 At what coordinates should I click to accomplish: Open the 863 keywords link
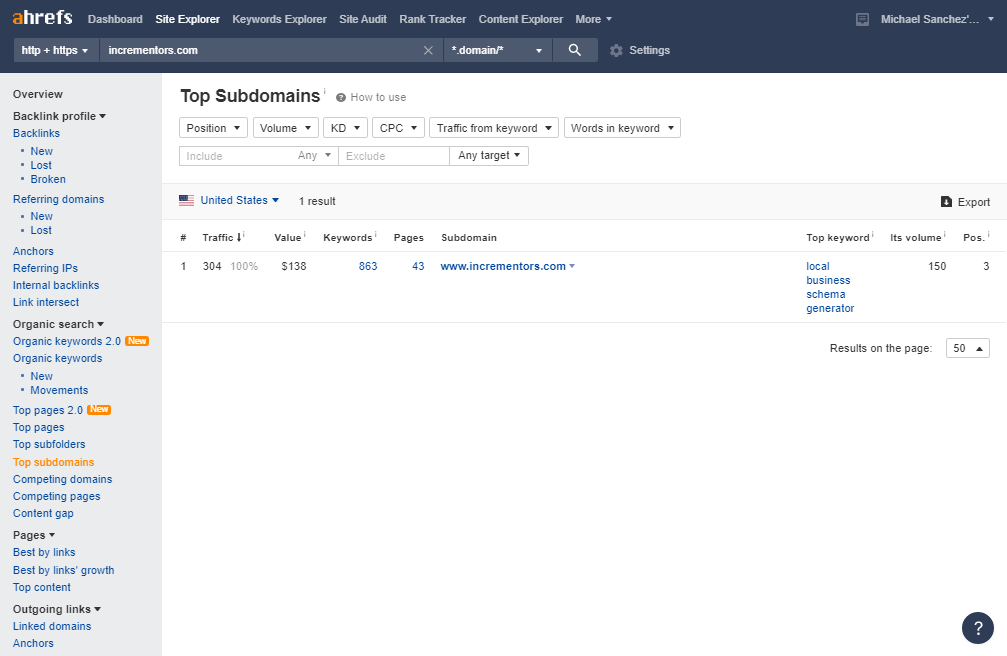tap(368, 266)
